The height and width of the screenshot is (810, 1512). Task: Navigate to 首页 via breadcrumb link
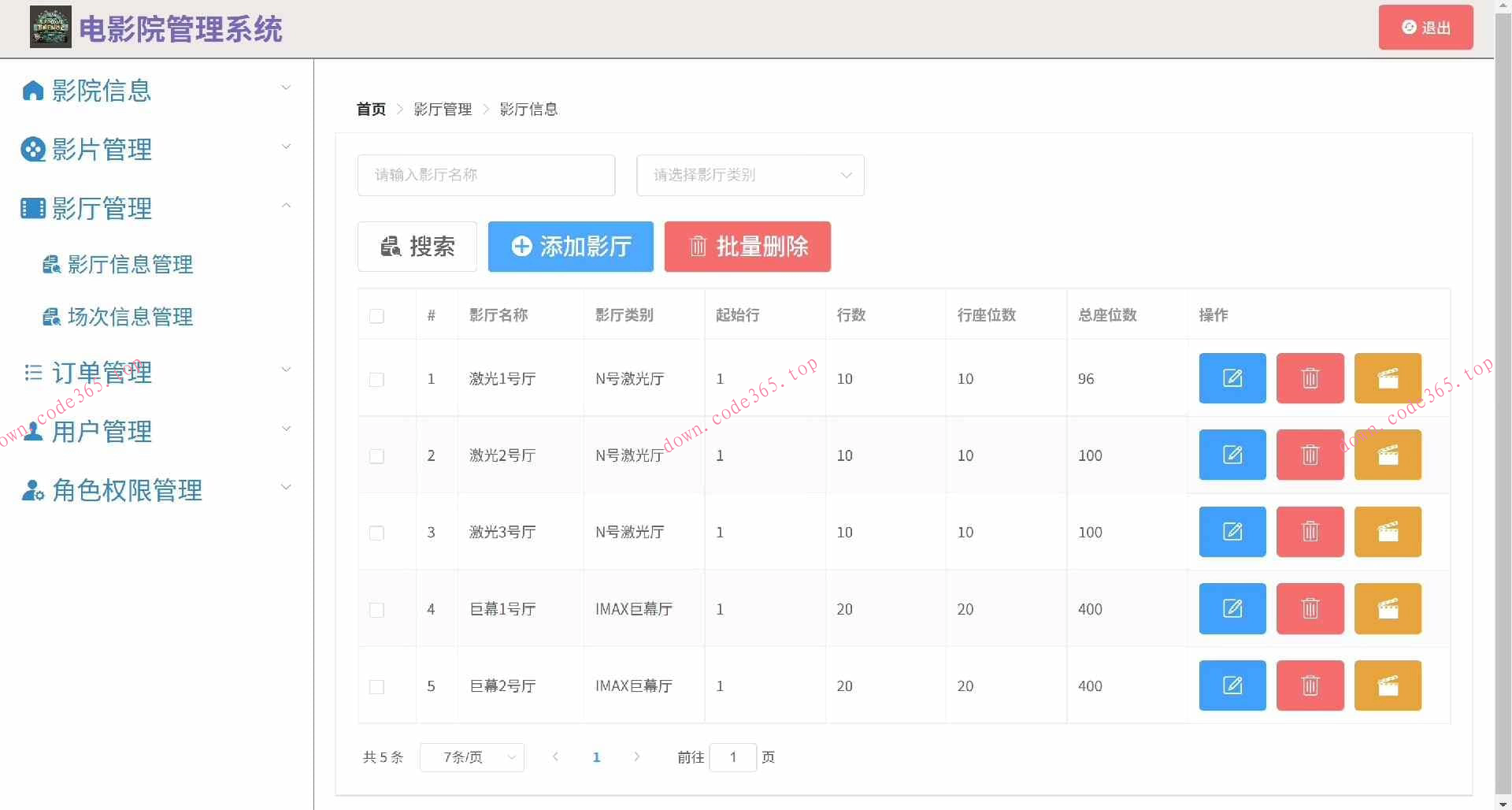point(370,109)
